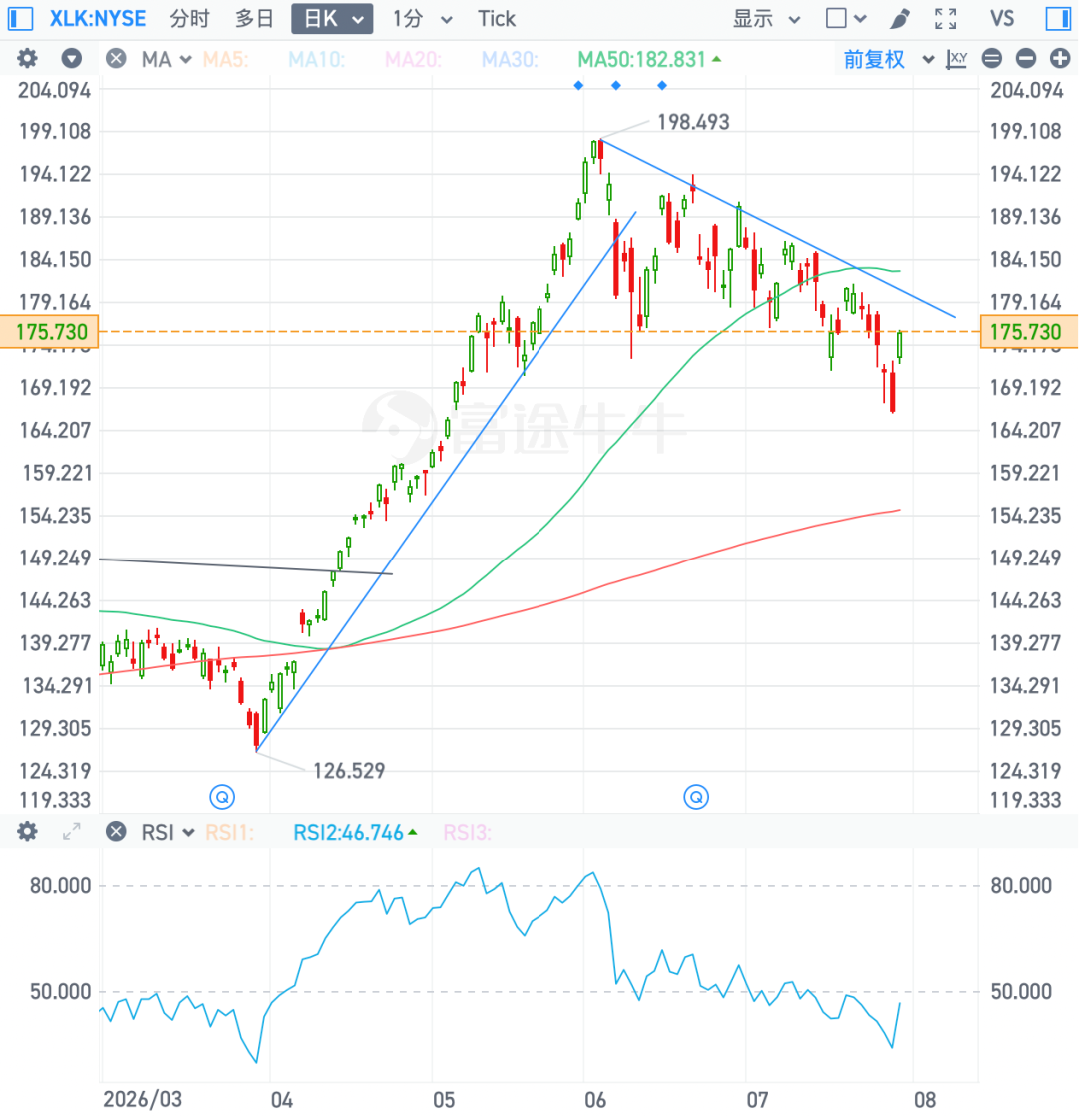Image resolution: width=1079 pixels, height=1120 pixels.
Task: Open the drawing pen tool
Action: click(x=901, y=19)
